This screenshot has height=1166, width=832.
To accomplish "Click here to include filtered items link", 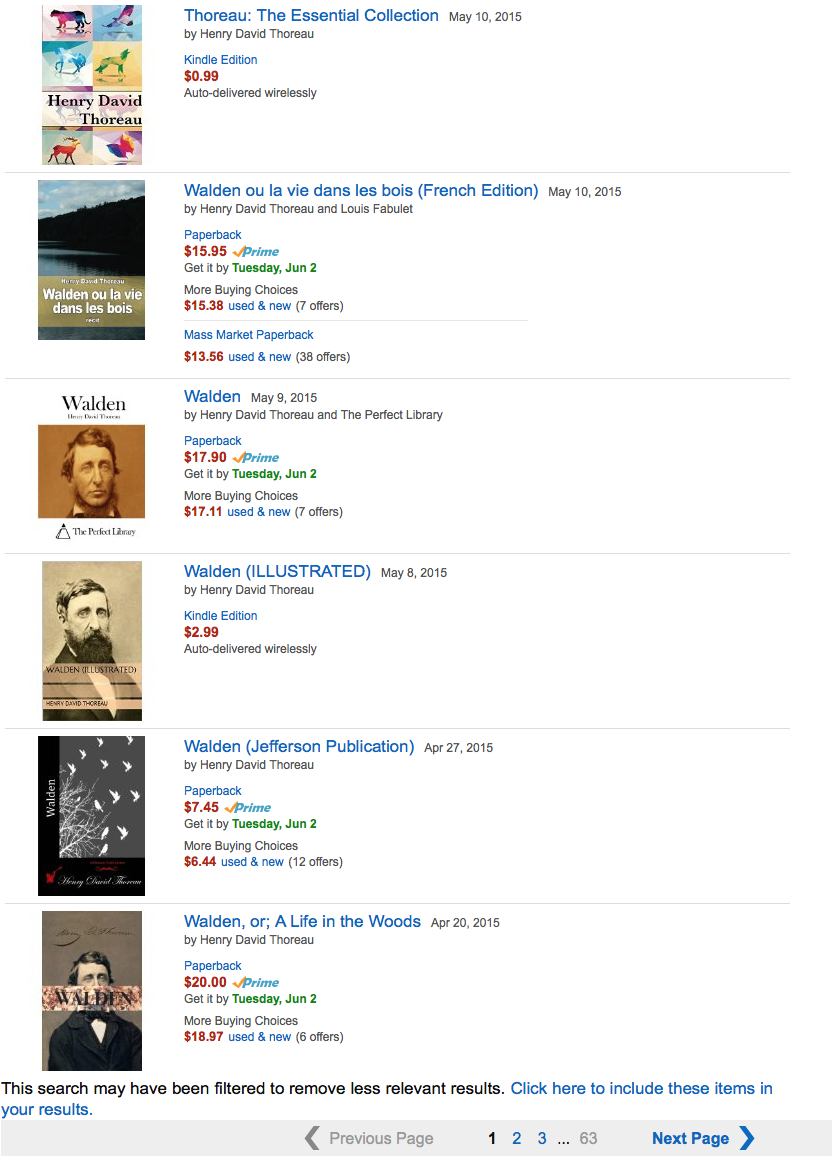I will (387, 1098).
